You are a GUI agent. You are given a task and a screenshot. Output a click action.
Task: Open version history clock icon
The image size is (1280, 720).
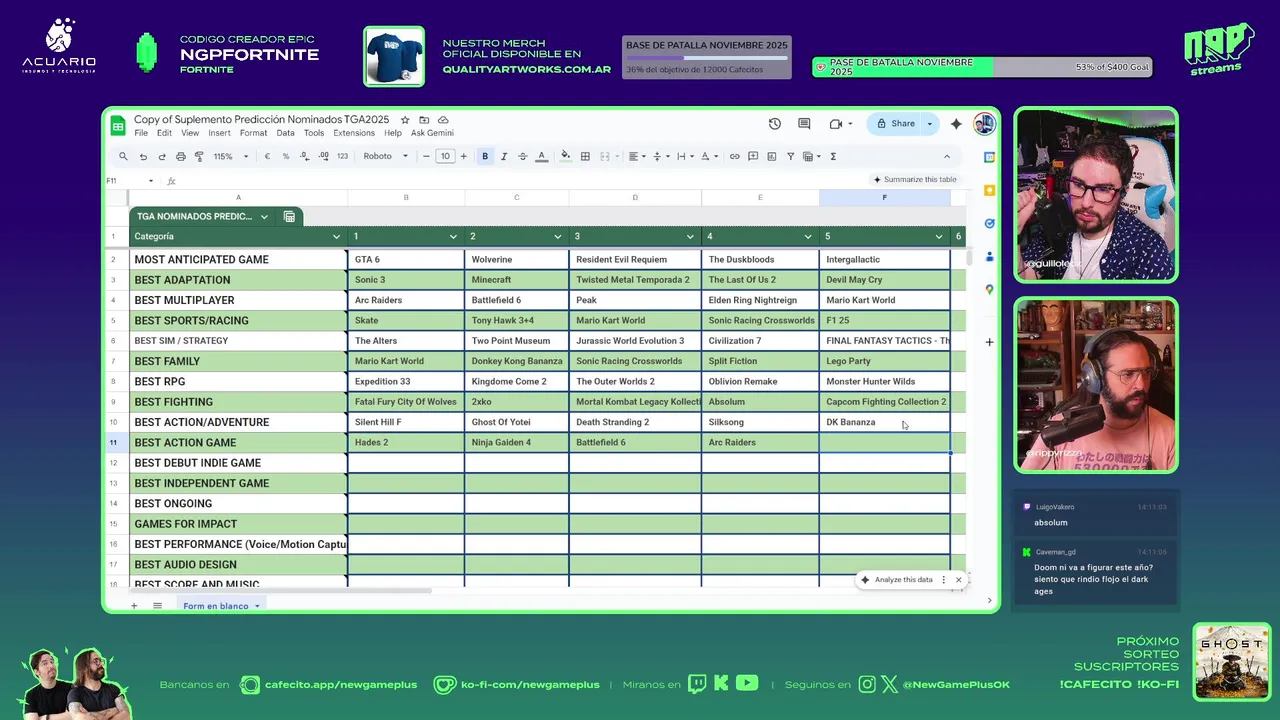[775, 124]
